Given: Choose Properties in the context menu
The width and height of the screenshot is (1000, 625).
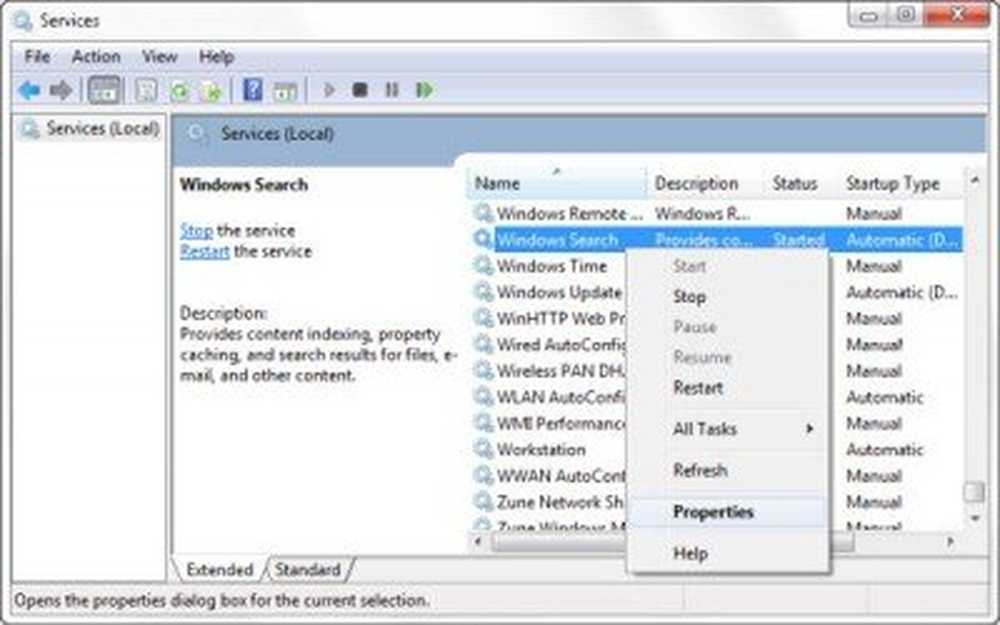Looking at the screenshot, I should pos(728,512).
